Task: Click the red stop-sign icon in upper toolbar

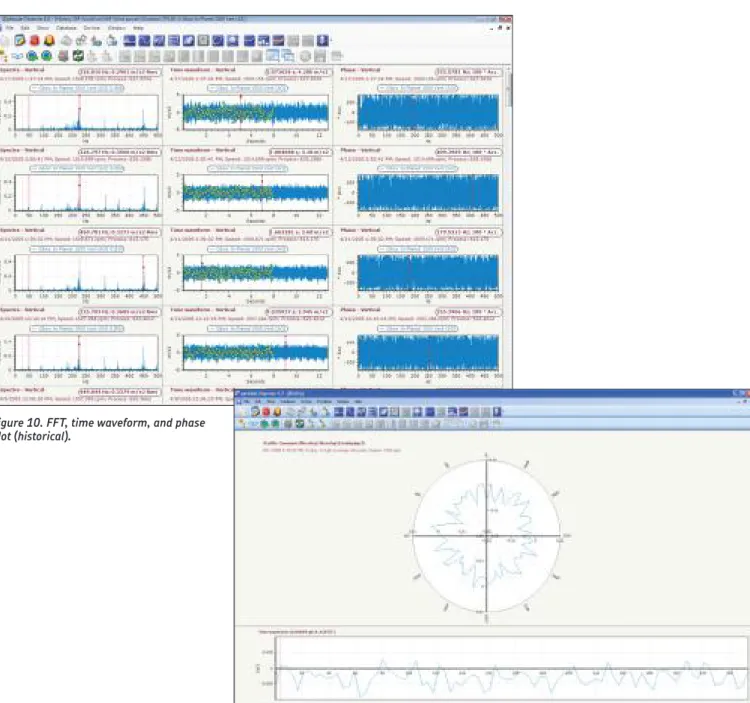Action: tap(34, 41)
